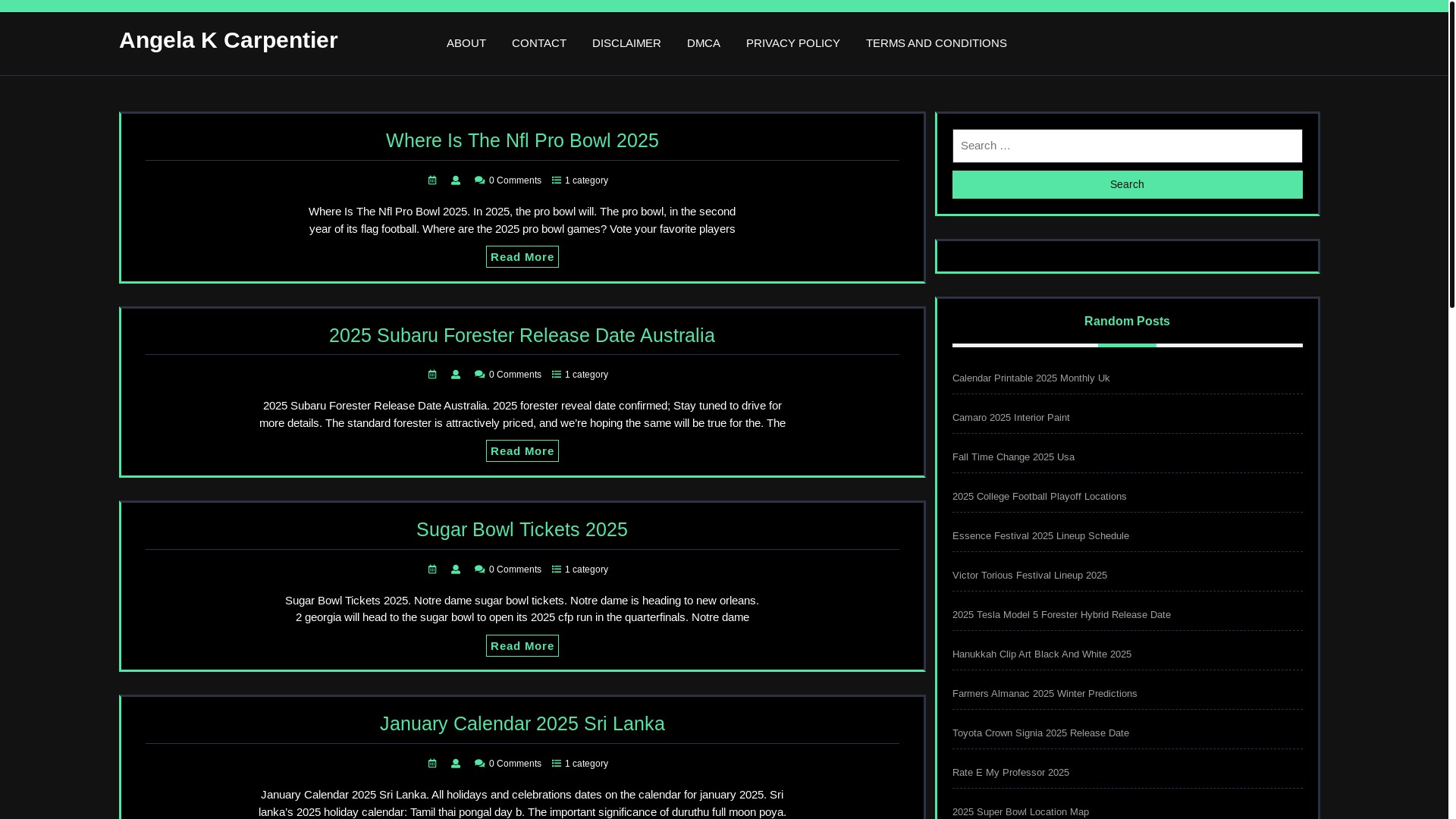
Task: Open the Privacy Policy page
Action: point(793,43)
